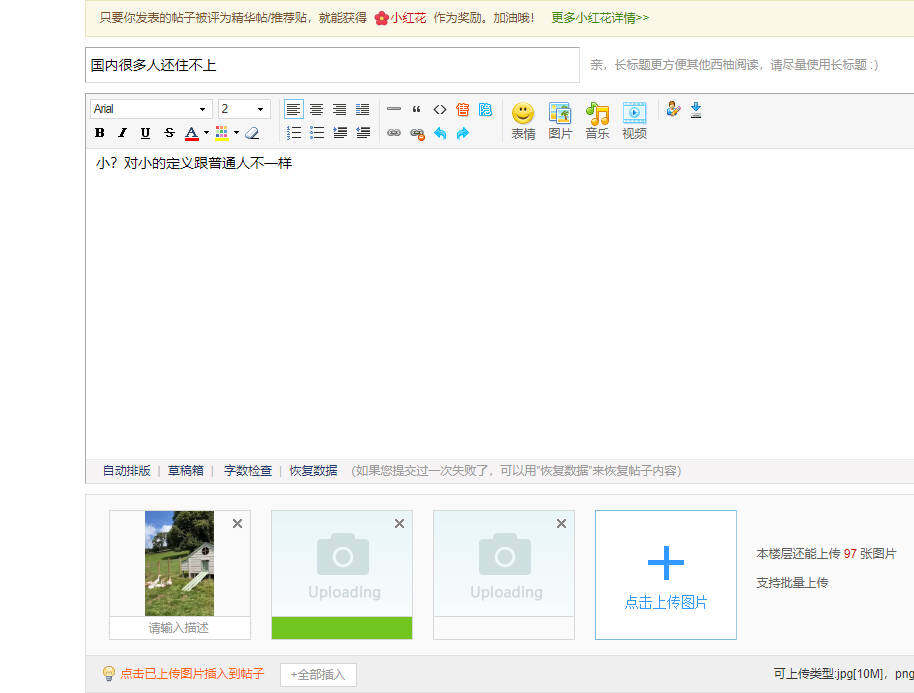Insert a horizontal rule
The width and height of the screenshot is (914, 693).
pos(394,109)
